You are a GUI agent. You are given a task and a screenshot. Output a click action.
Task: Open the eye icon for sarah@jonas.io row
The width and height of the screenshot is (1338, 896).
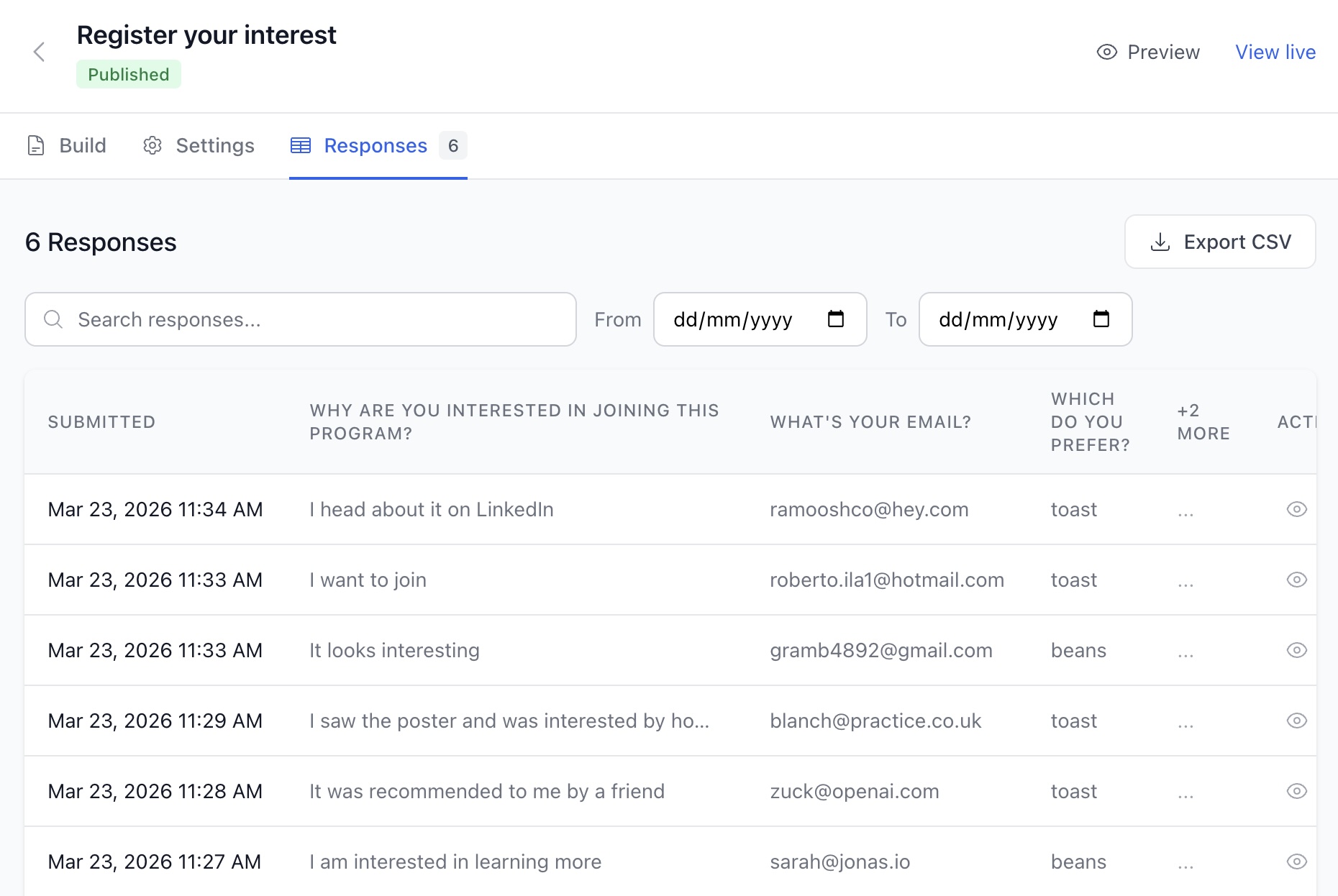tap(1297, 861)
